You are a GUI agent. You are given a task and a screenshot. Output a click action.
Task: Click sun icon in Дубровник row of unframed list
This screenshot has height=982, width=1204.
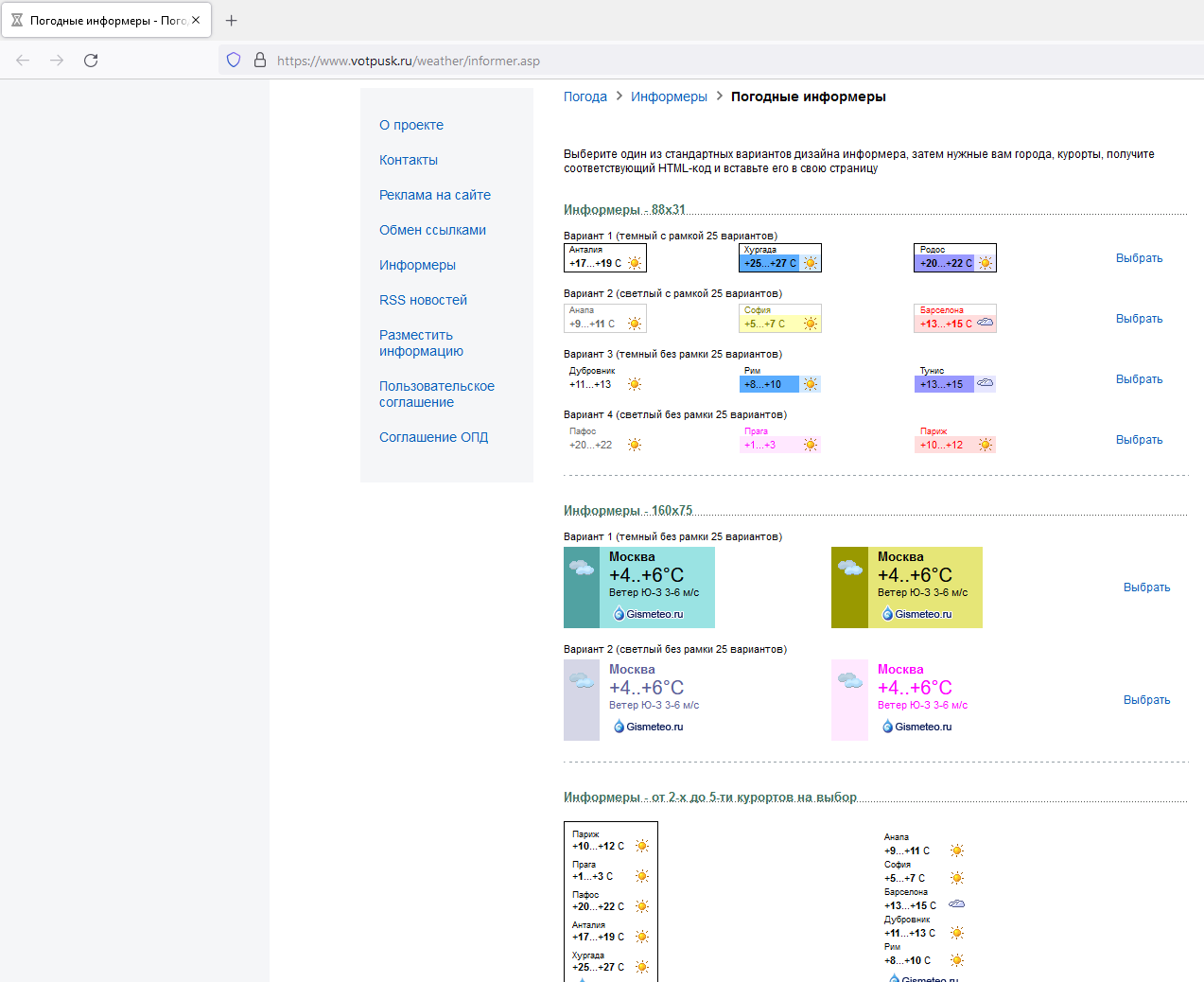pos(957,933)
